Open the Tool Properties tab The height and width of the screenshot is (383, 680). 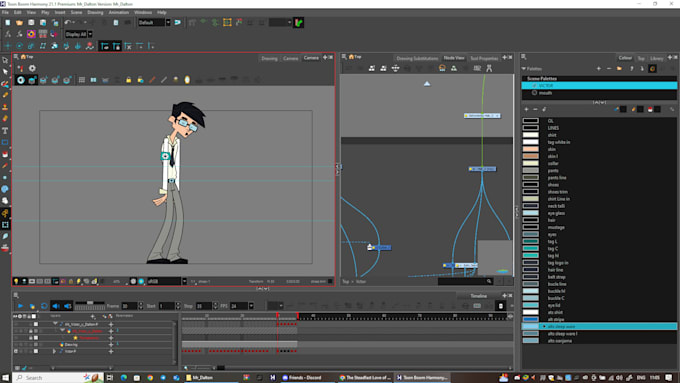[484, 58]
